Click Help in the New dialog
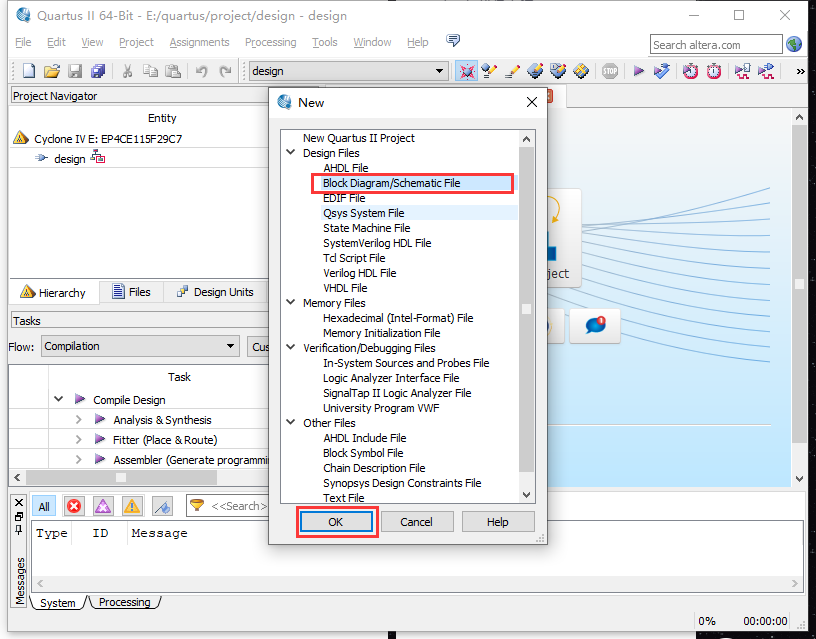816x639 pixels. click(x=498, y=522)
